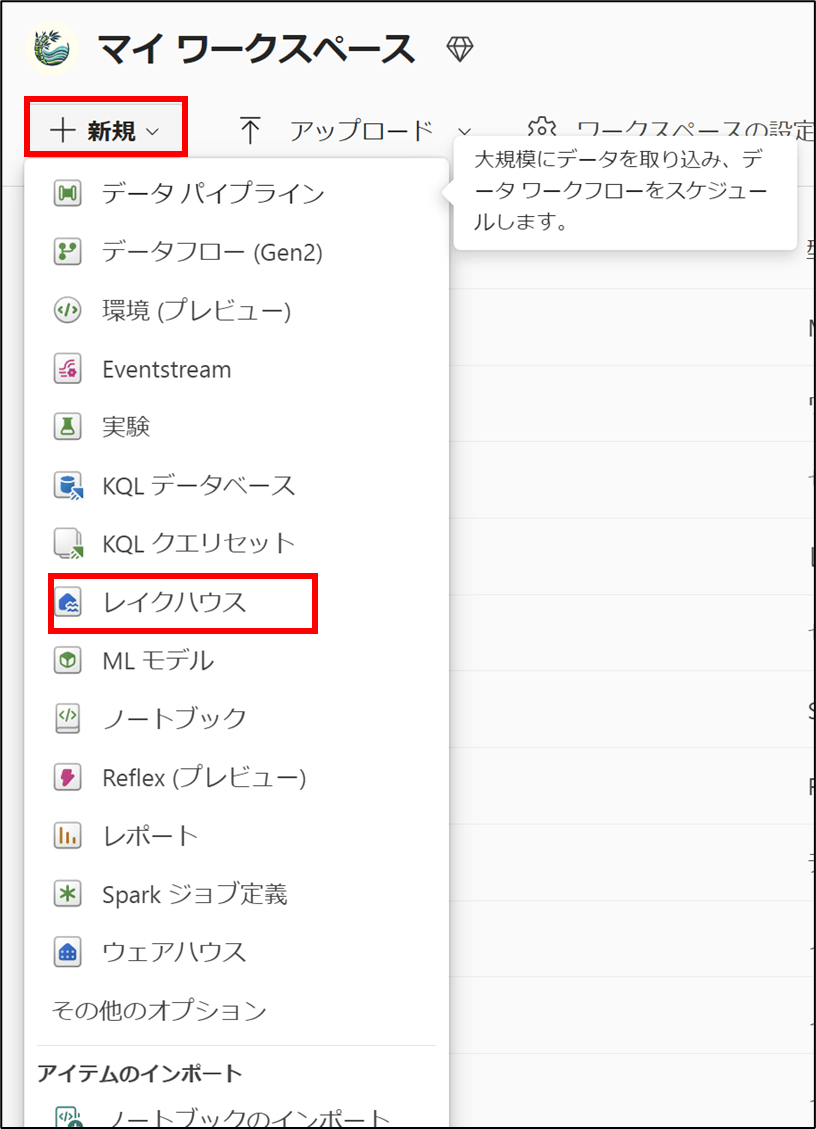Click the upload arrow icon
Image resolution: width=816 pixels, height=1129 pixels.
(250, 130)
